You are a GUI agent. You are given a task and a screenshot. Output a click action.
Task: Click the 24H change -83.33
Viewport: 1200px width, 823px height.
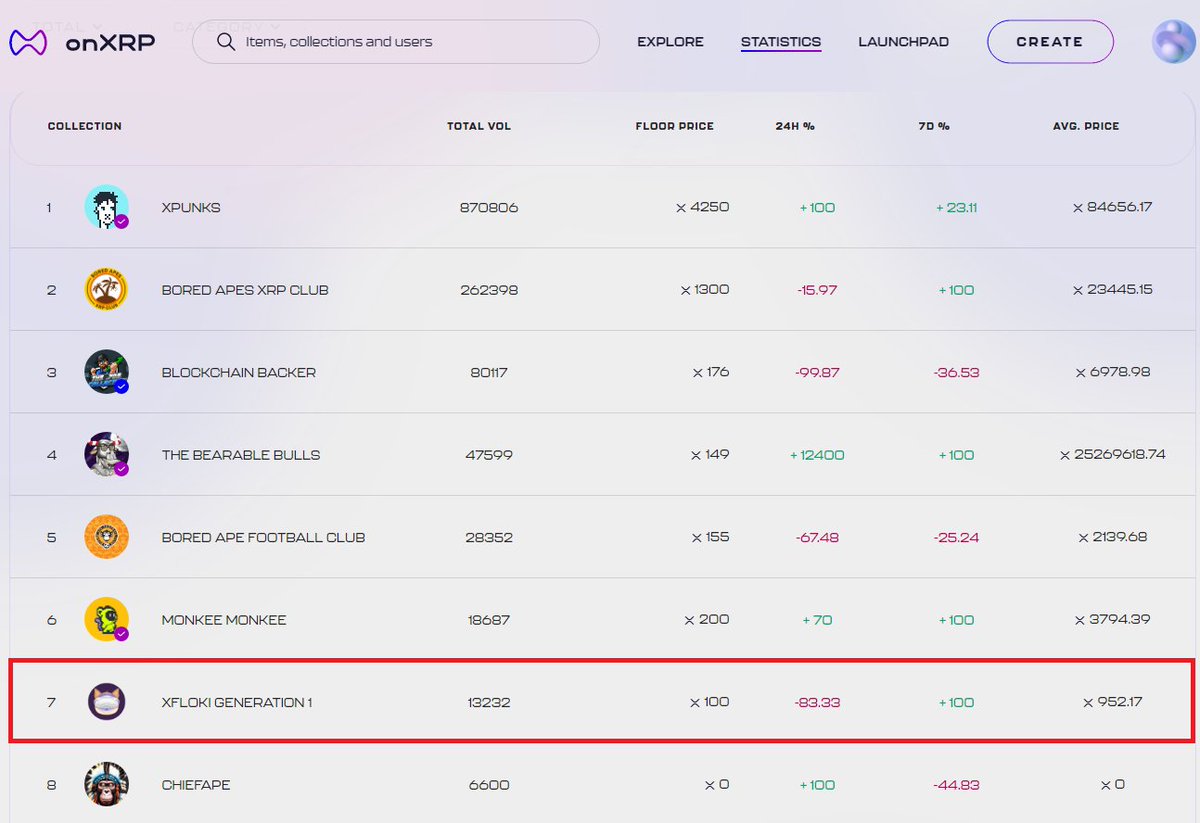click(x=817, y=702)
